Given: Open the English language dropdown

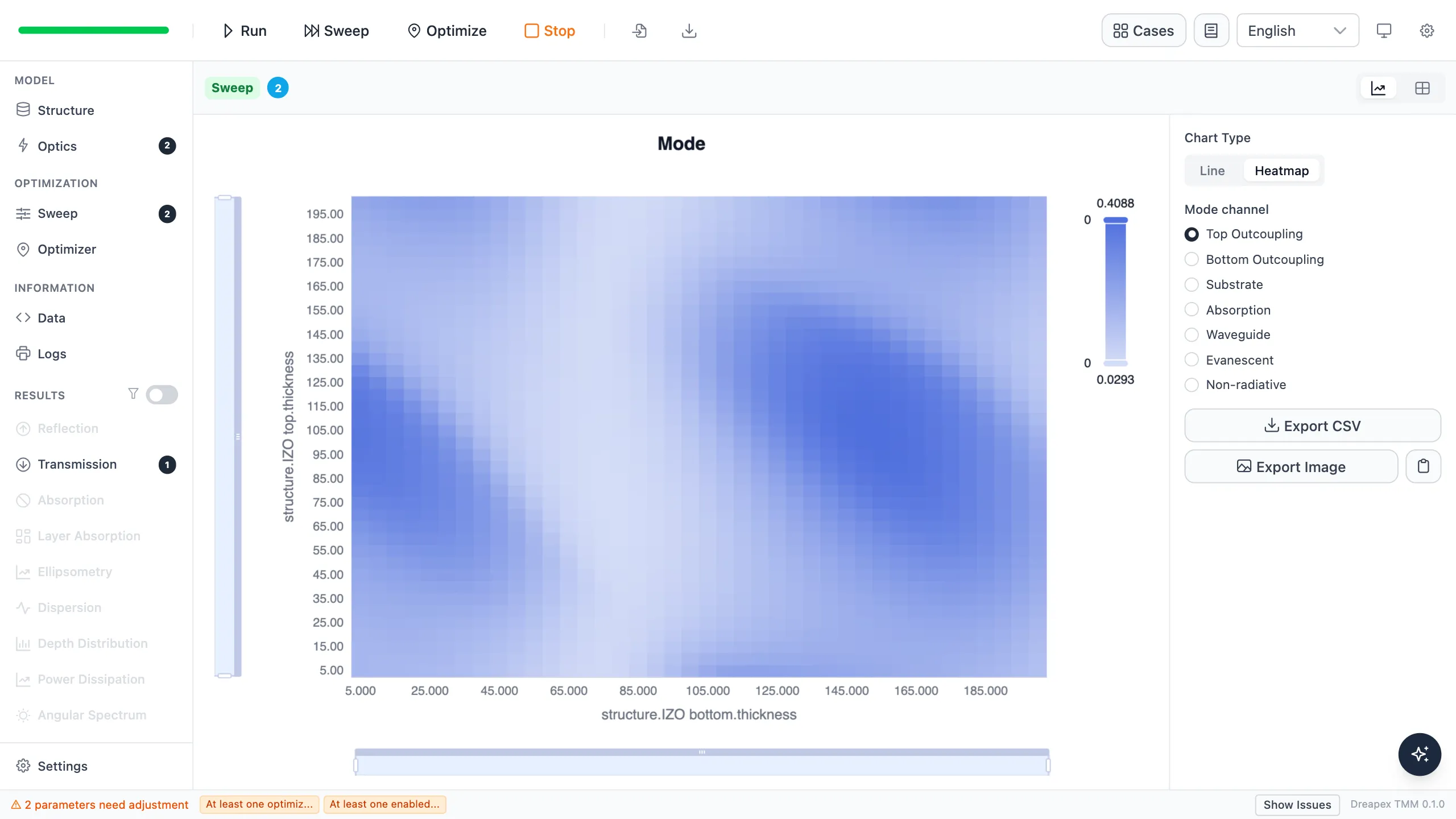Looking at the screenshot, I should [1297, 31].
